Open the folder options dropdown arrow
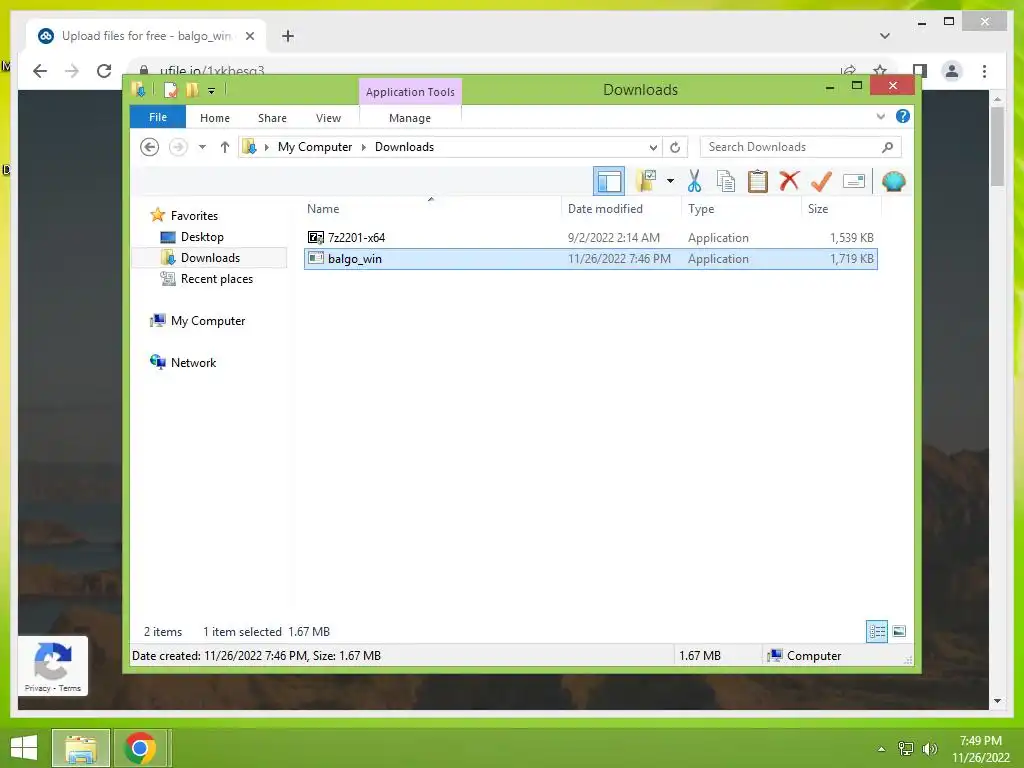 tap(670, 182)
